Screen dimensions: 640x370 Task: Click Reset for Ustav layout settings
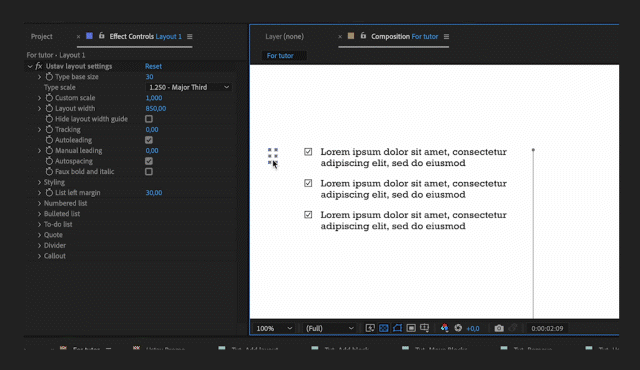[x=153, y=66]
